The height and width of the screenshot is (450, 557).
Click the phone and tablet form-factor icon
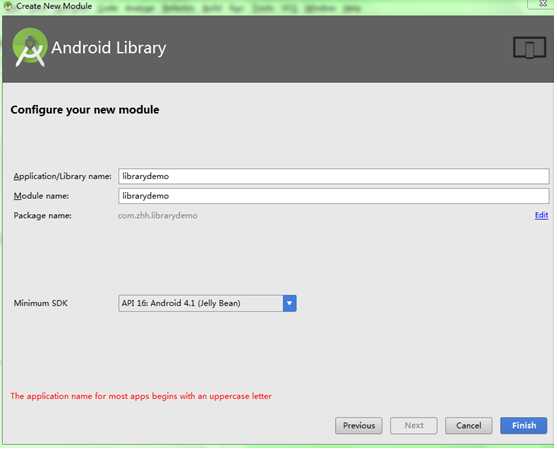pos(529,48)
